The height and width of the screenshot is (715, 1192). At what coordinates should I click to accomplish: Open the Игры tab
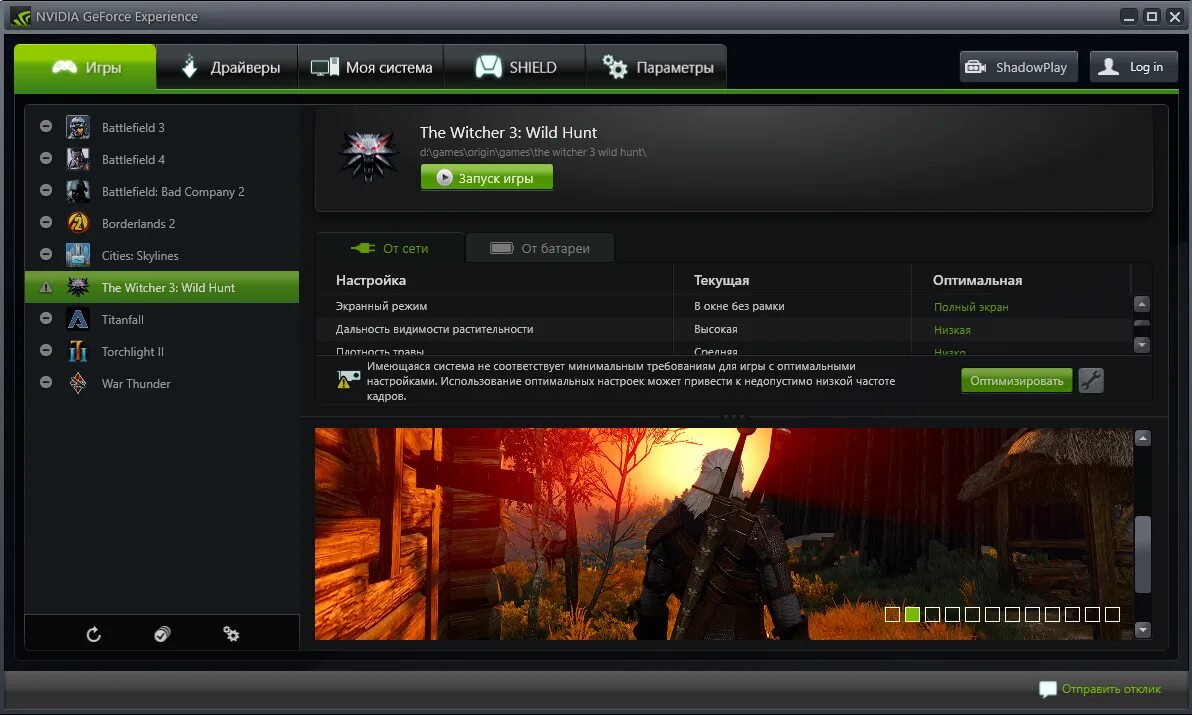pyautogui.click(x=85, y=68)
